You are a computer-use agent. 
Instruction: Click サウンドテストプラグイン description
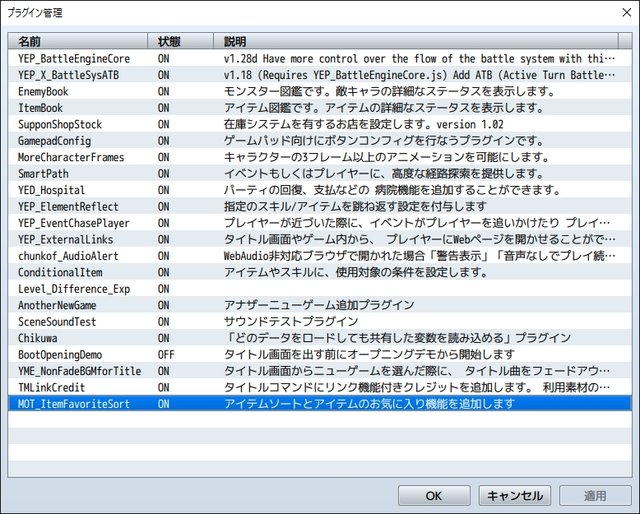[291, 322]
